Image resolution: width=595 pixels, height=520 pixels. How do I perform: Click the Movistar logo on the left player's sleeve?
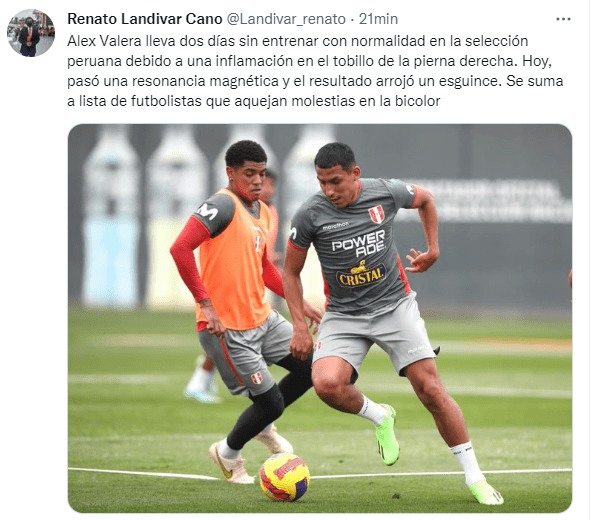click(x=208, y=212)
